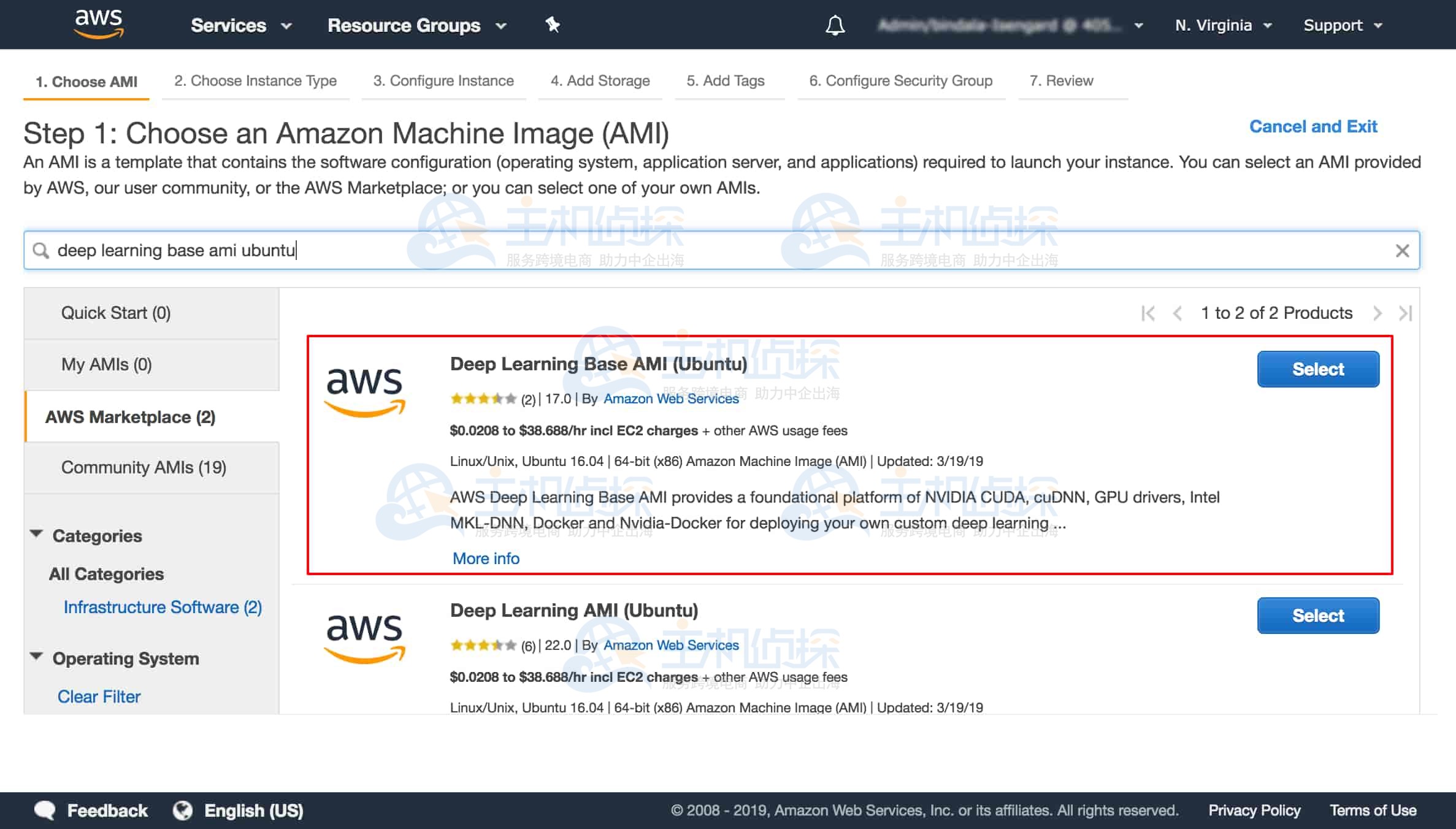Image resolution: width=1456 pixels, height=829 pixels.
Task: Go to the next page of products arrow
Action: pyautogui.click(x=1376, y=313)
